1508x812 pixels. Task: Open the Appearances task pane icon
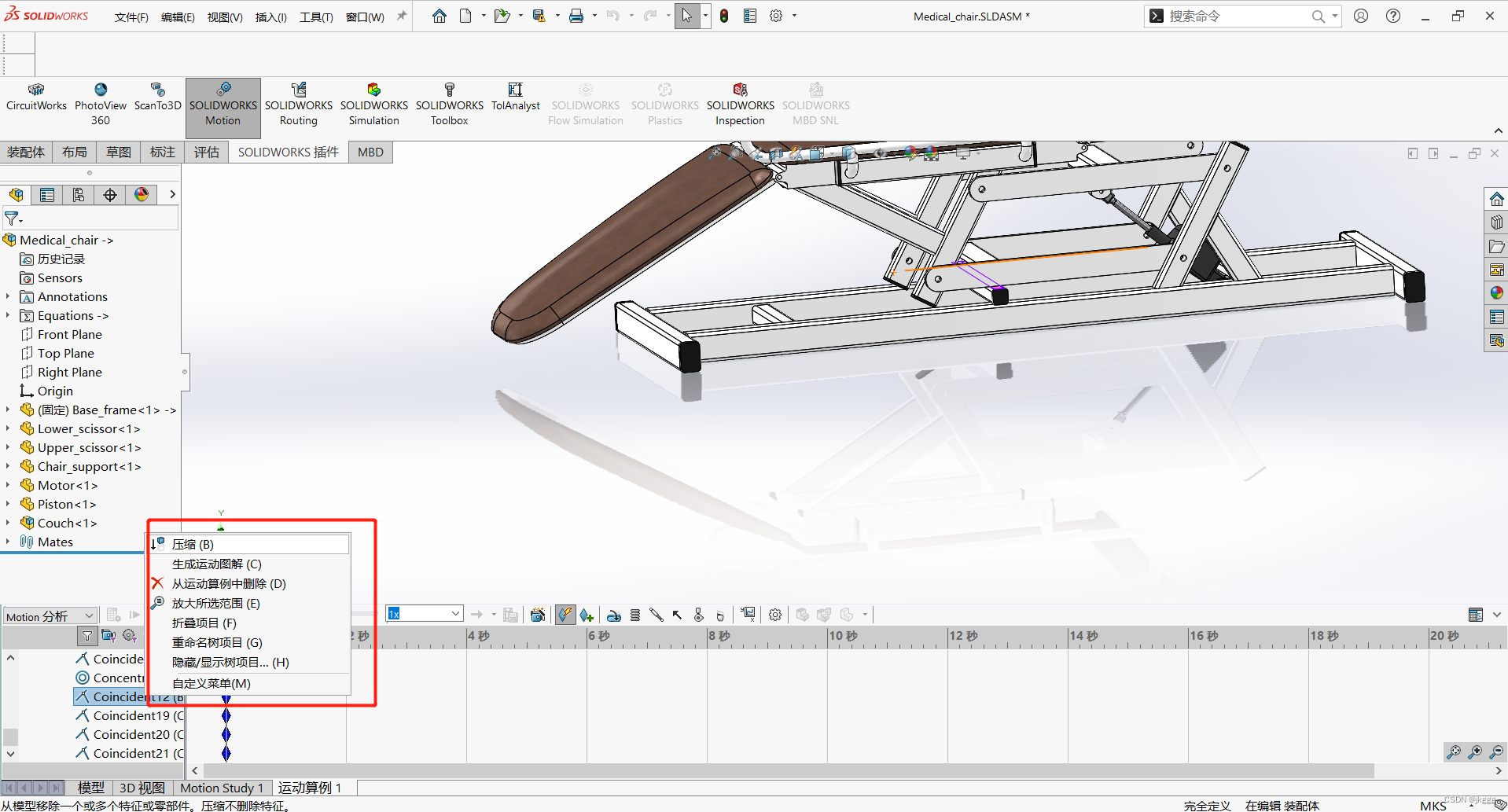(x=1496, y=293)
